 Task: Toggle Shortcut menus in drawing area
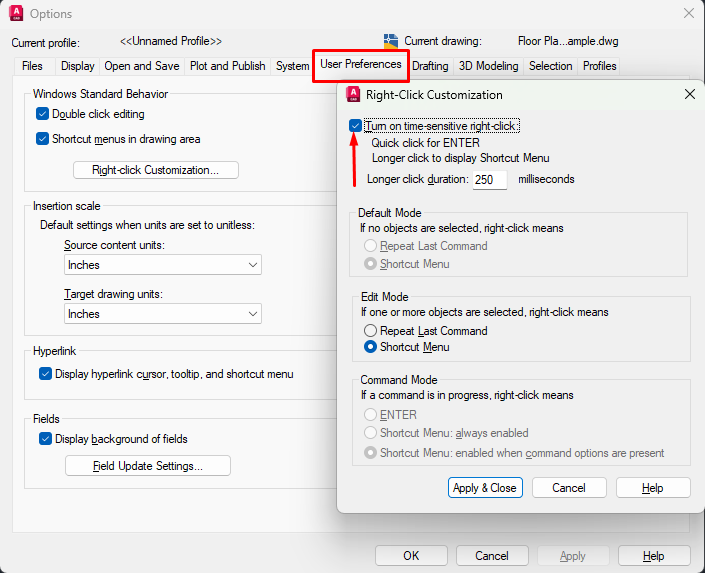tap(42, 139)
